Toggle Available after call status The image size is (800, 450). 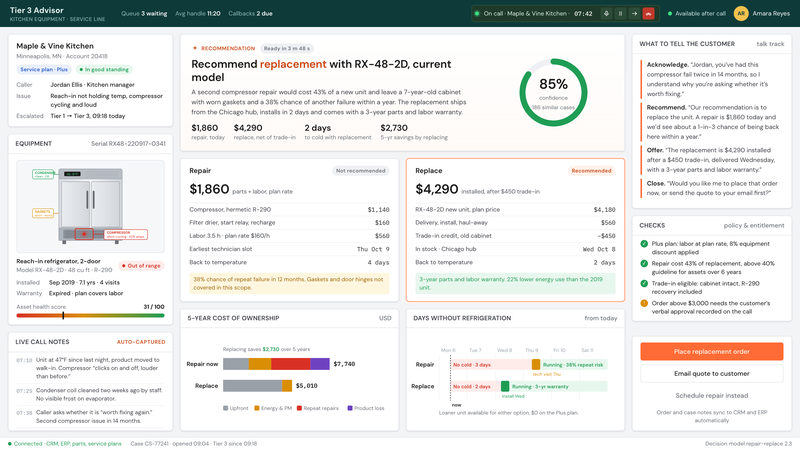[696, 14]
